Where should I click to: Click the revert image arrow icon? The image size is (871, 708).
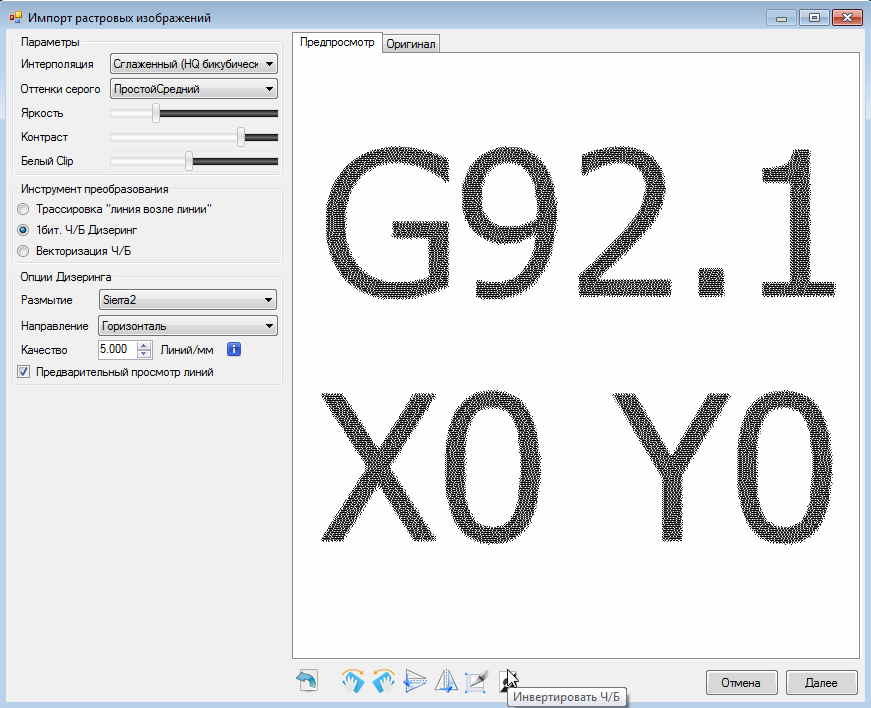pyautogui.click(x=307, y=682)
